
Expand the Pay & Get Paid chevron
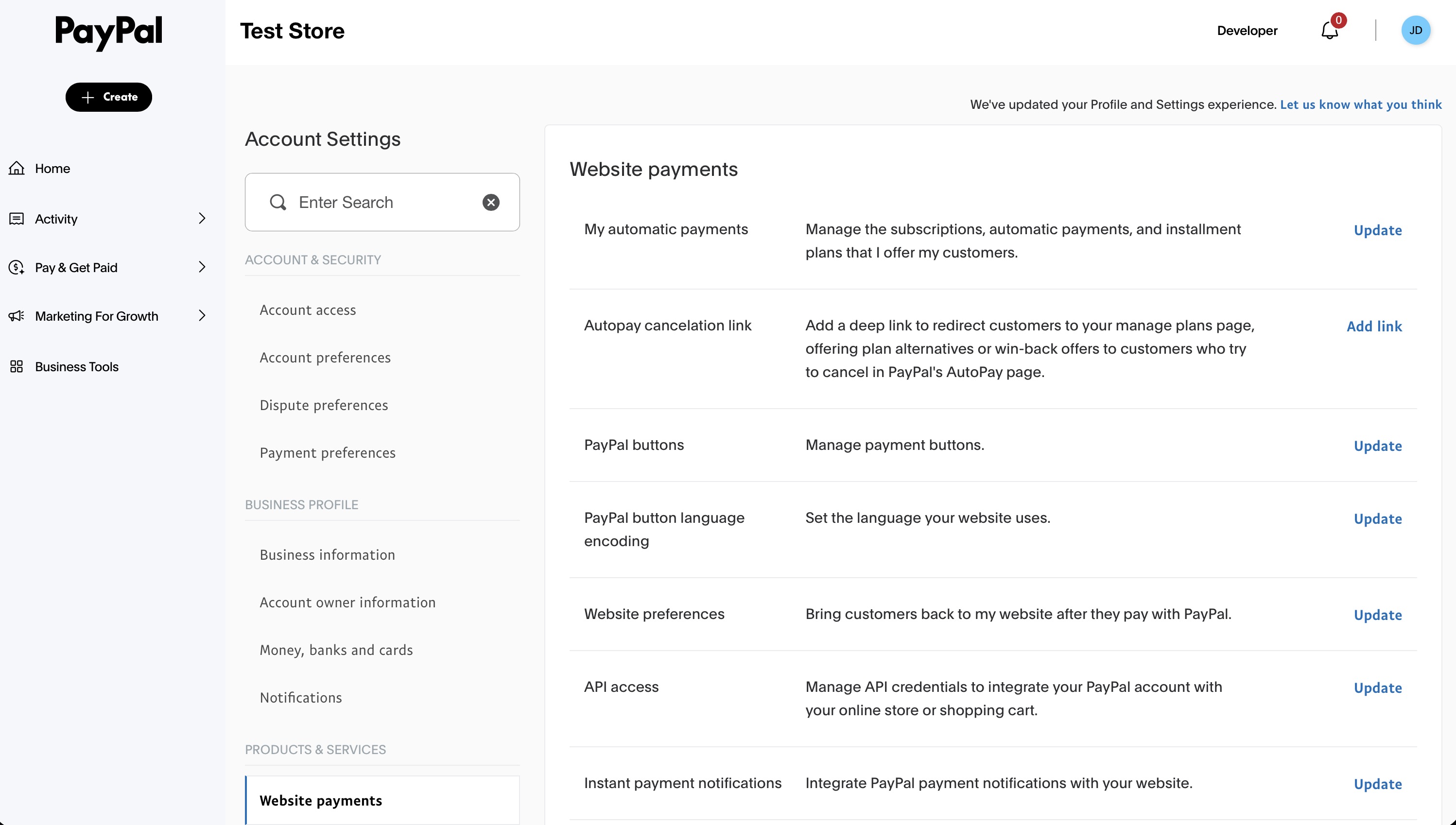click(x=202, y=267)
